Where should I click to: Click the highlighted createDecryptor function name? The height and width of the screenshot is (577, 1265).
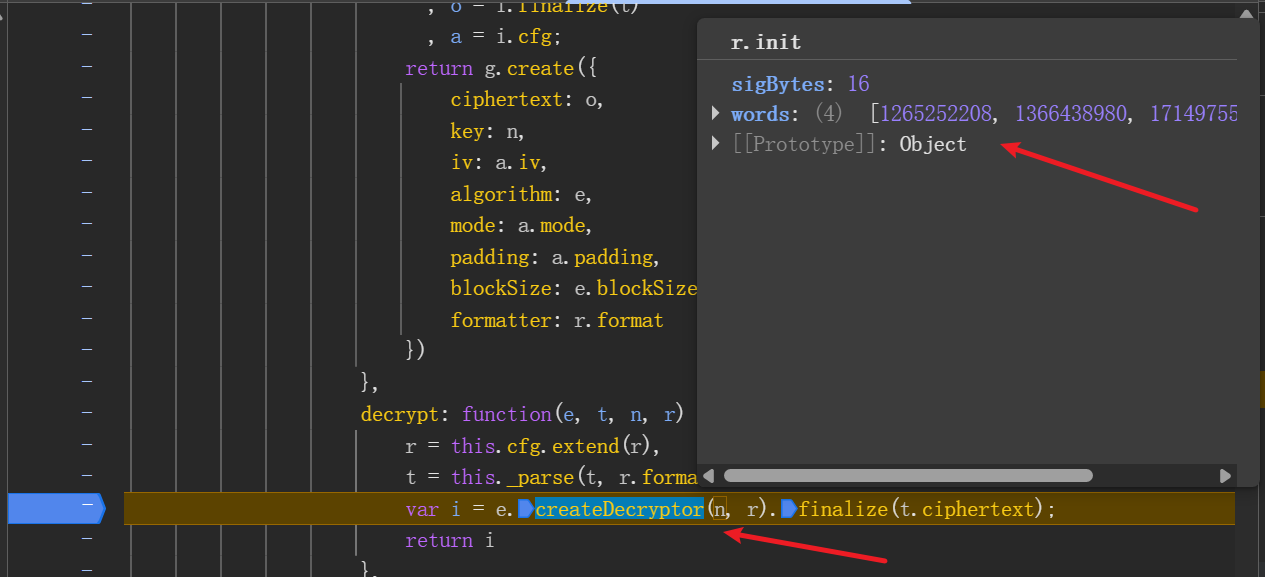619,509
